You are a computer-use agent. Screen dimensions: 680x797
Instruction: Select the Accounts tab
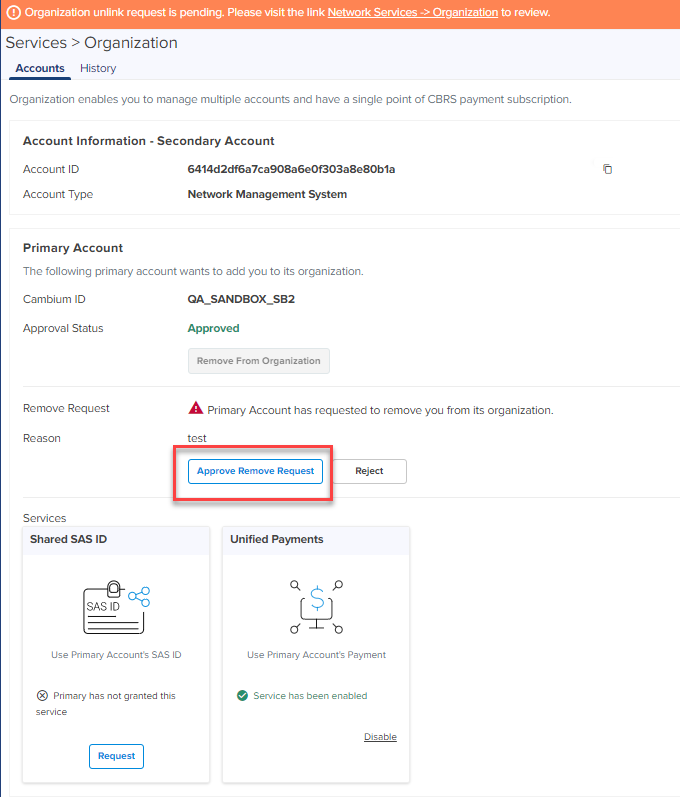coord(40,68)
